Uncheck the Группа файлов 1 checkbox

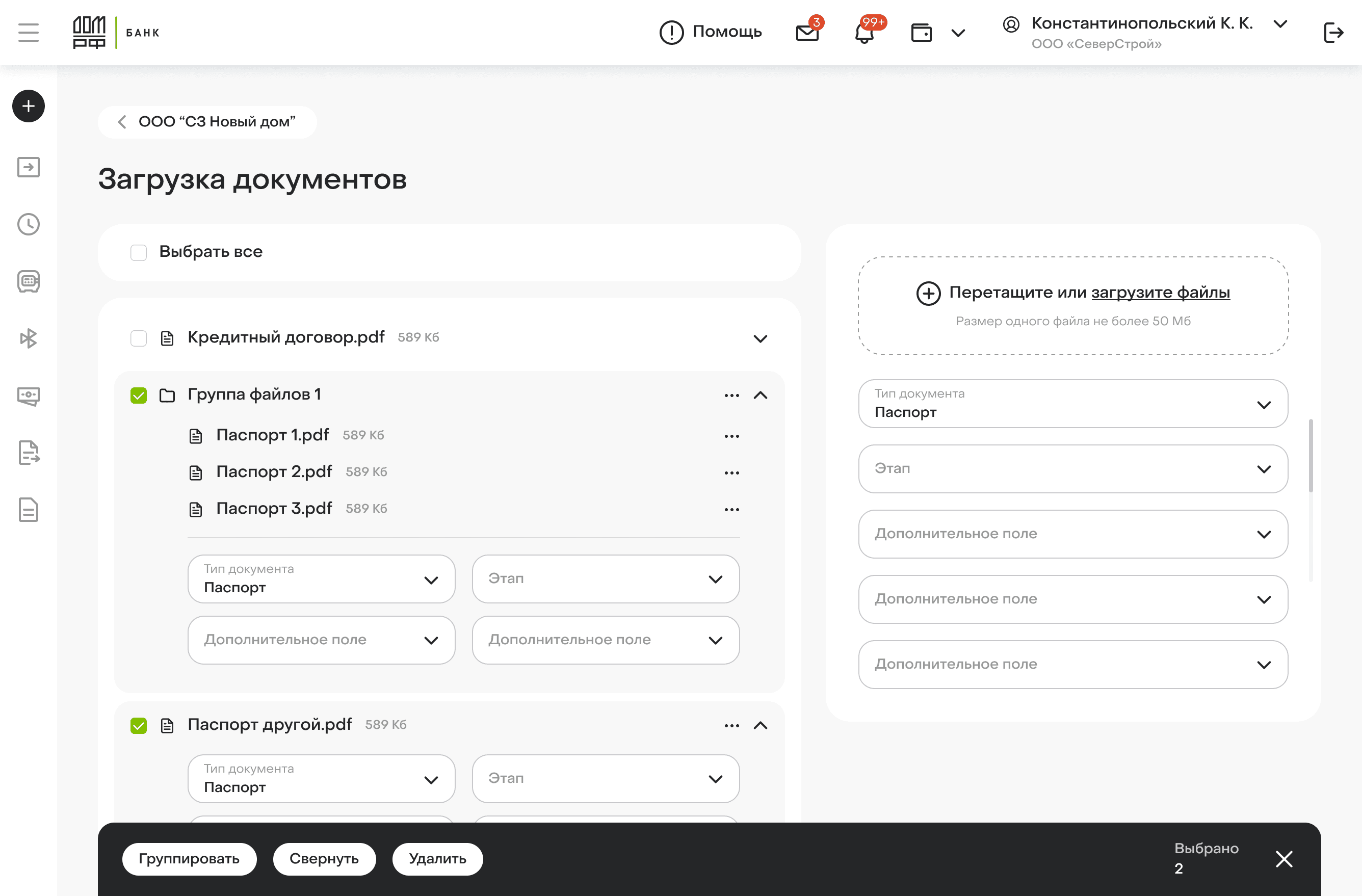point(139,396)
